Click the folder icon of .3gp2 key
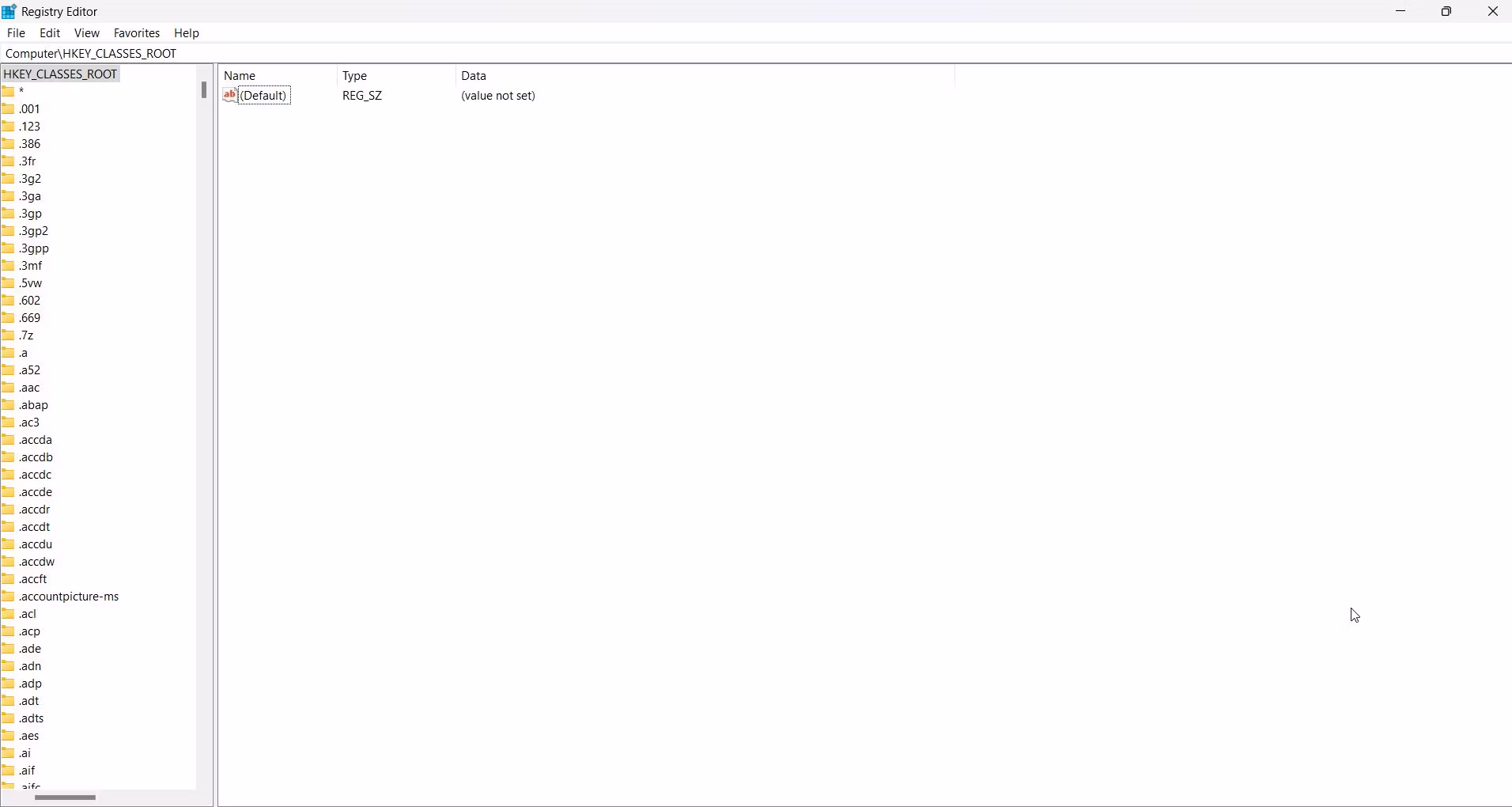The width and height of the screenshot is (1512, 807). (9, 231)
